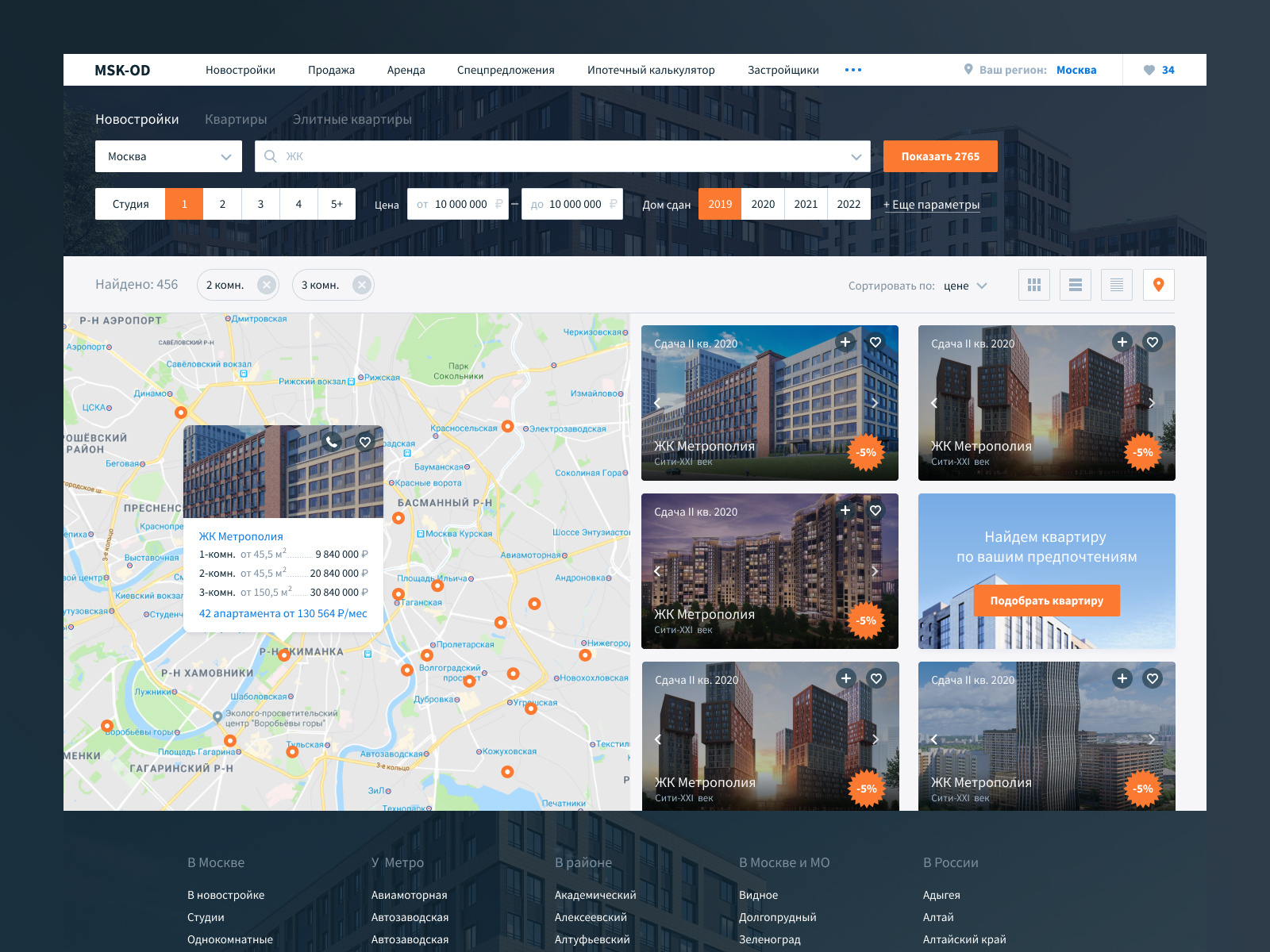Click the region location pin icon

tap(968, 69)
